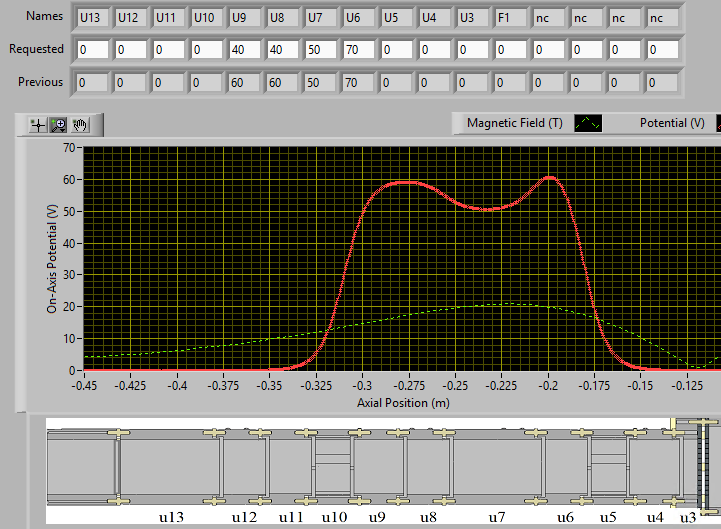Click Requested voltage field for F1

511,50
